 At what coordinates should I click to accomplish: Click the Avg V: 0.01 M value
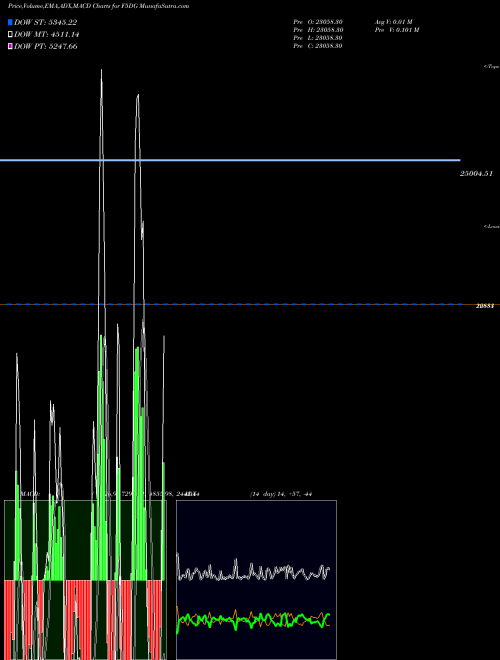point(394,22)
